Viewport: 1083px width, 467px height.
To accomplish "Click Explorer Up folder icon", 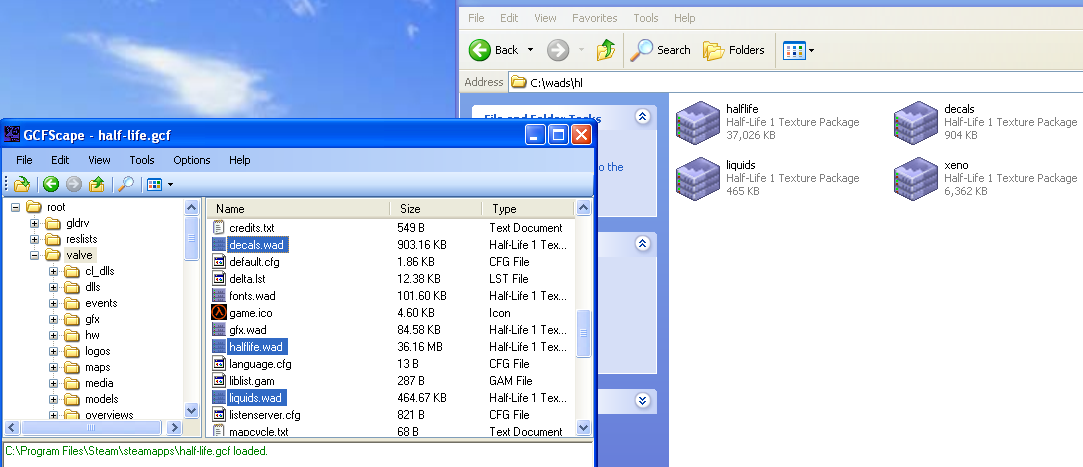I will (606, 50).
